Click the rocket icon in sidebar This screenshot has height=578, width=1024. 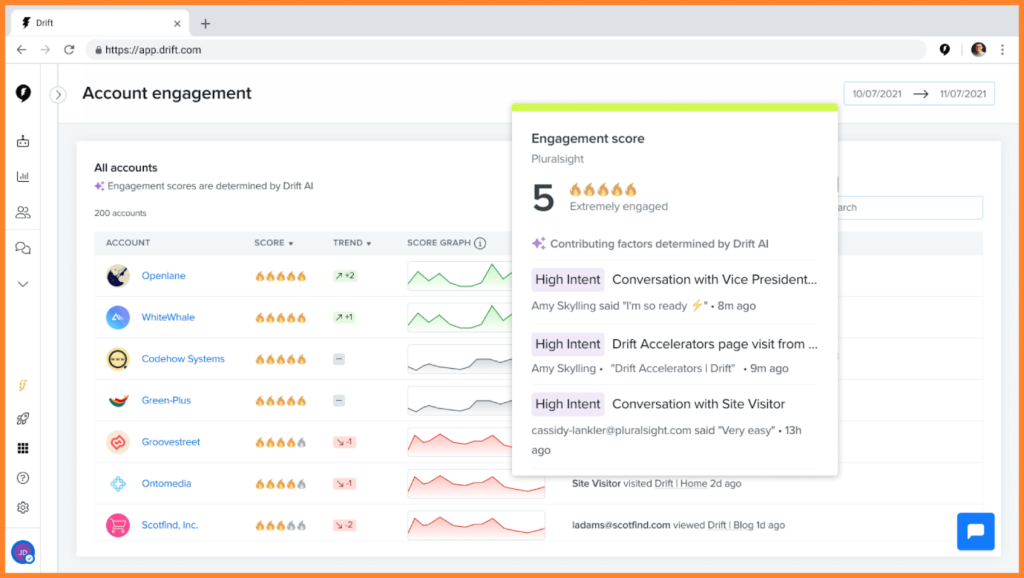click(23, 418)
